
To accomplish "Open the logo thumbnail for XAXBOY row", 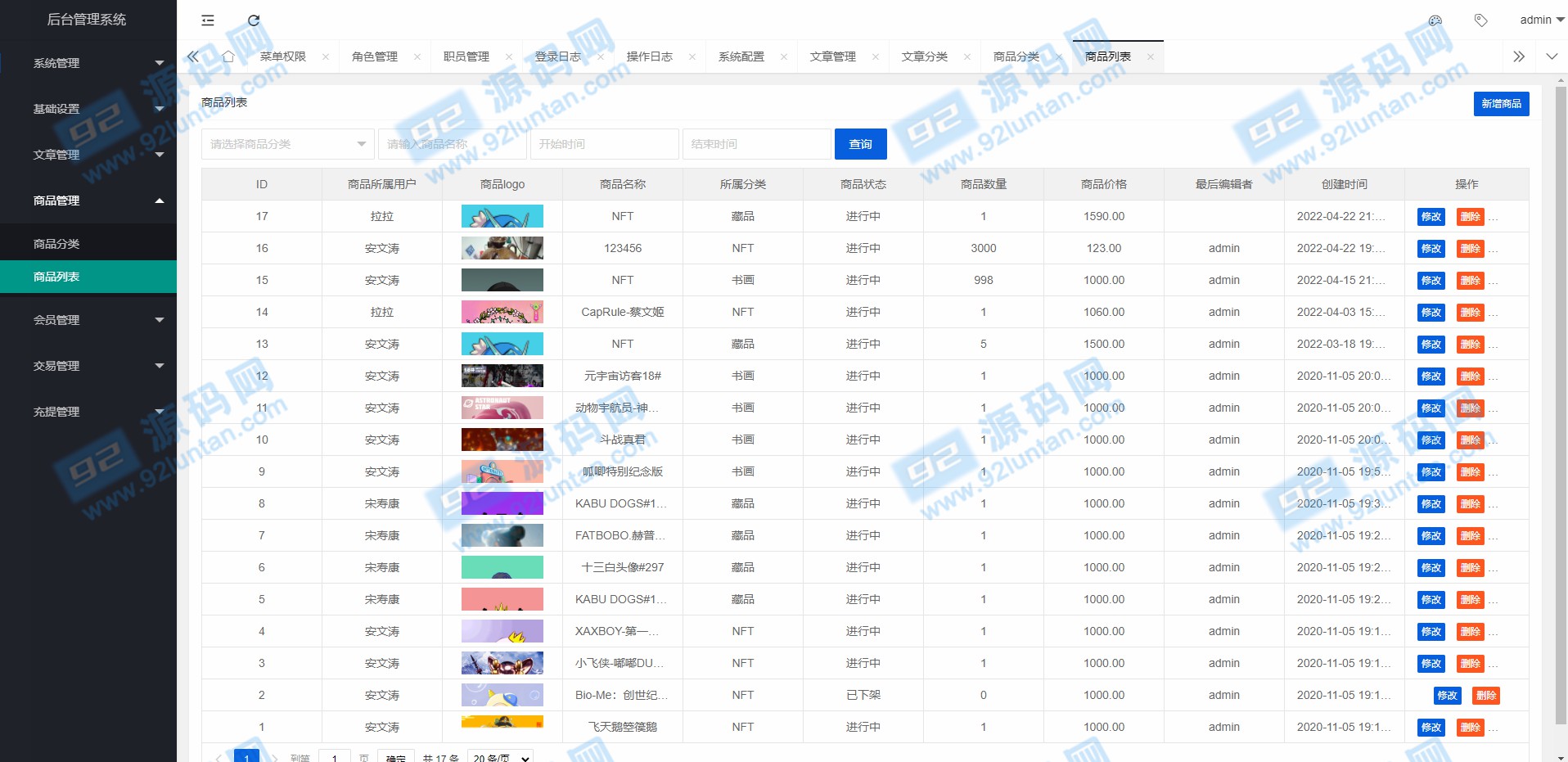I will coord(502,631).
